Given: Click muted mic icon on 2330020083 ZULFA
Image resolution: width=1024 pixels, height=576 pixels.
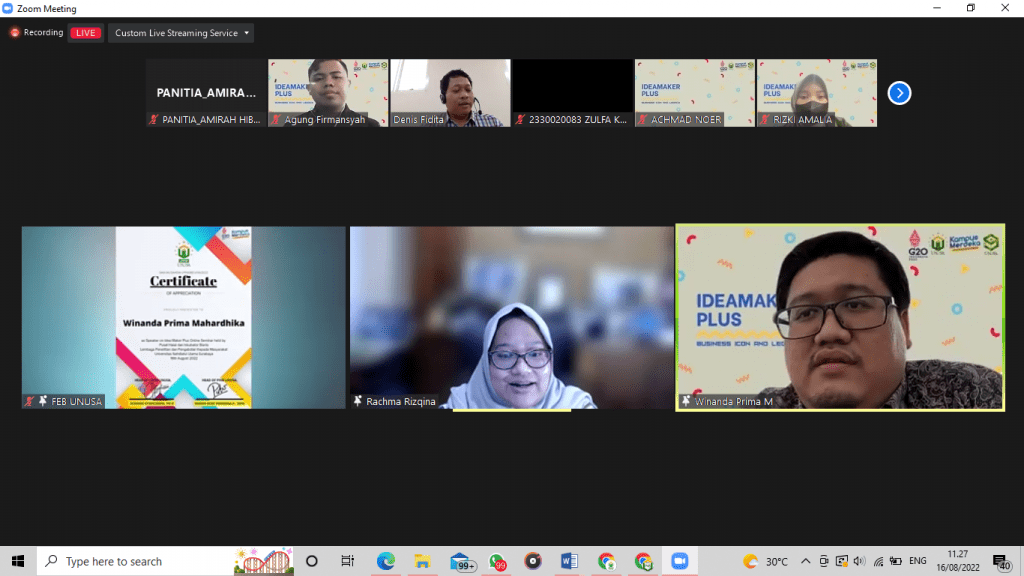Looking at the screenshot, I should (x=520, y=120).
